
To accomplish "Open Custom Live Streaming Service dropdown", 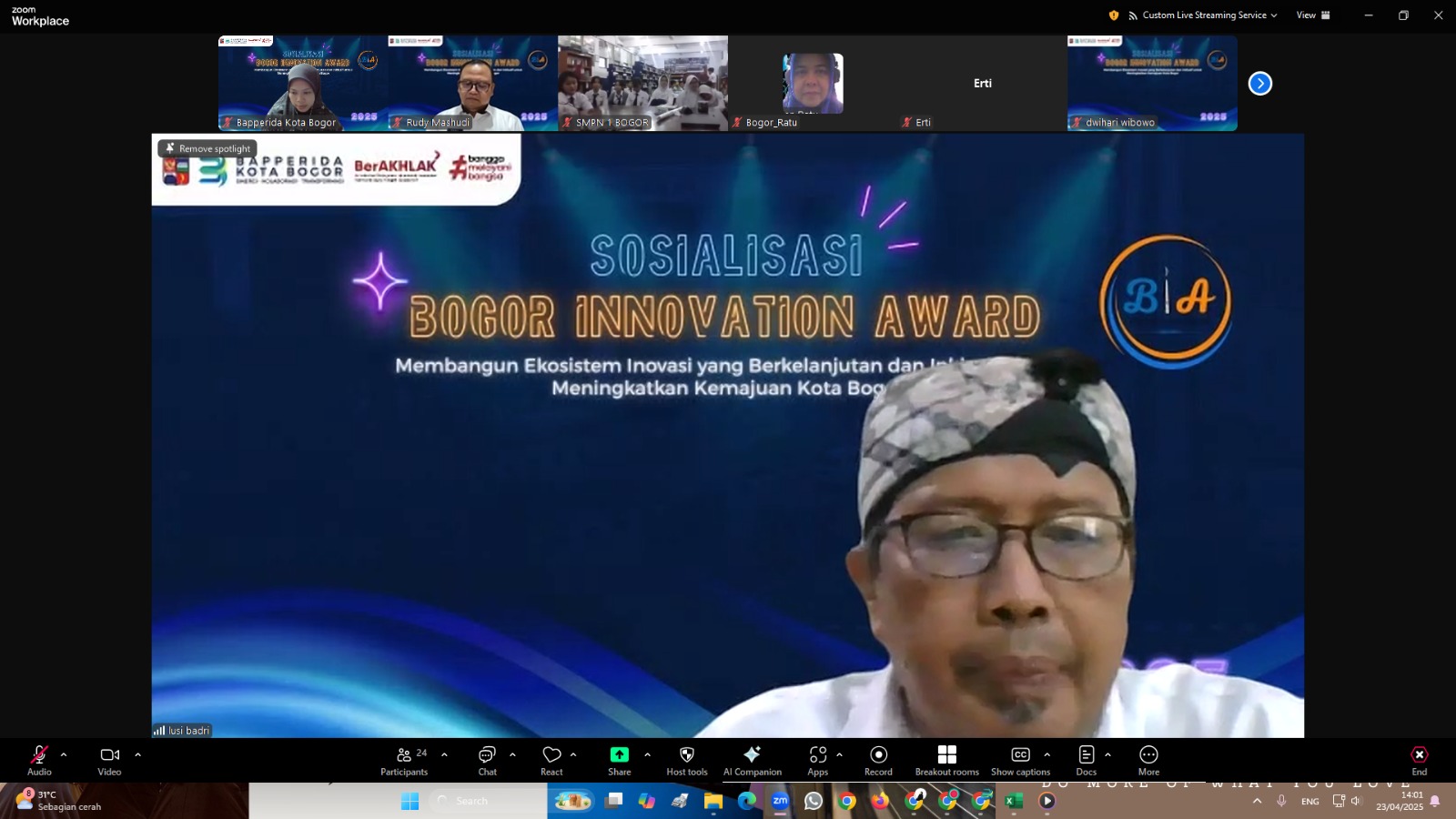I will (x=1202, y=15).
